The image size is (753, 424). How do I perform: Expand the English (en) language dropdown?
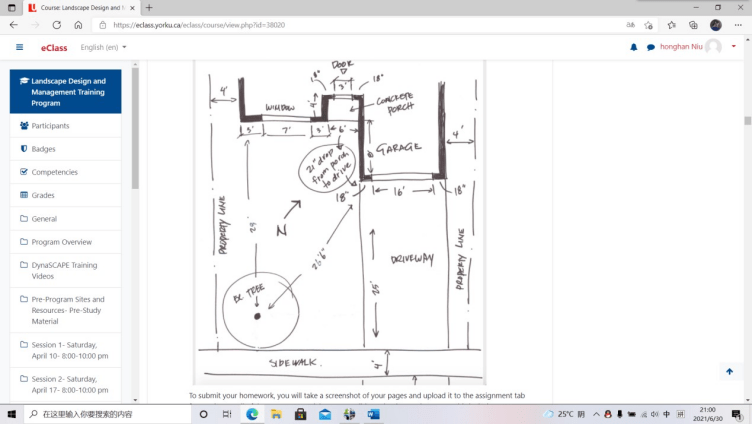(x=104, y=47)
